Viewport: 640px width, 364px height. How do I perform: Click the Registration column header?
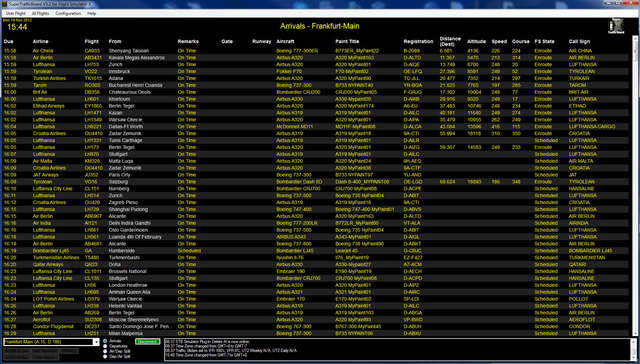418,42
